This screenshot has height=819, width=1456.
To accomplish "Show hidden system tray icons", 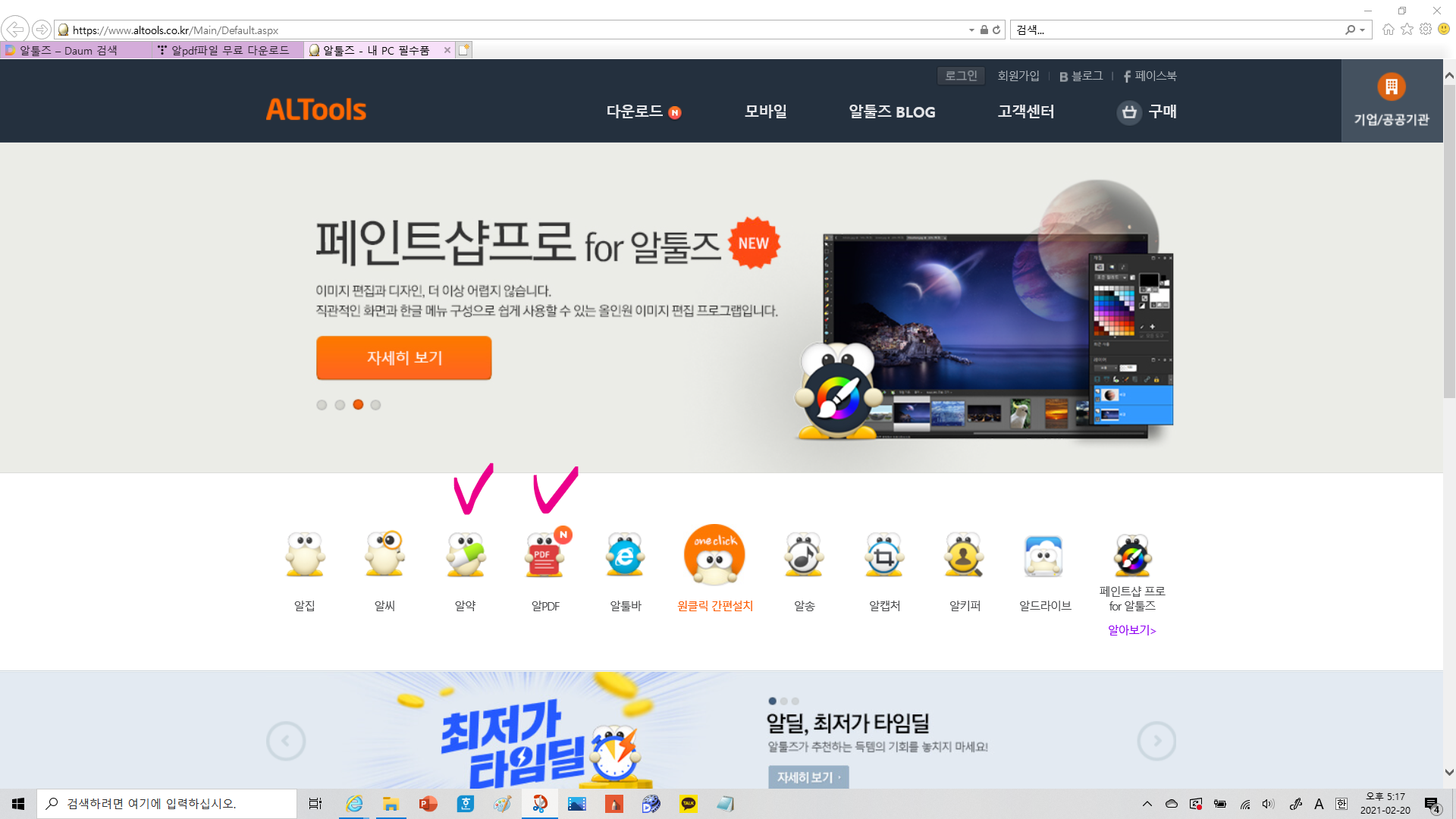I will [1147, 804].
